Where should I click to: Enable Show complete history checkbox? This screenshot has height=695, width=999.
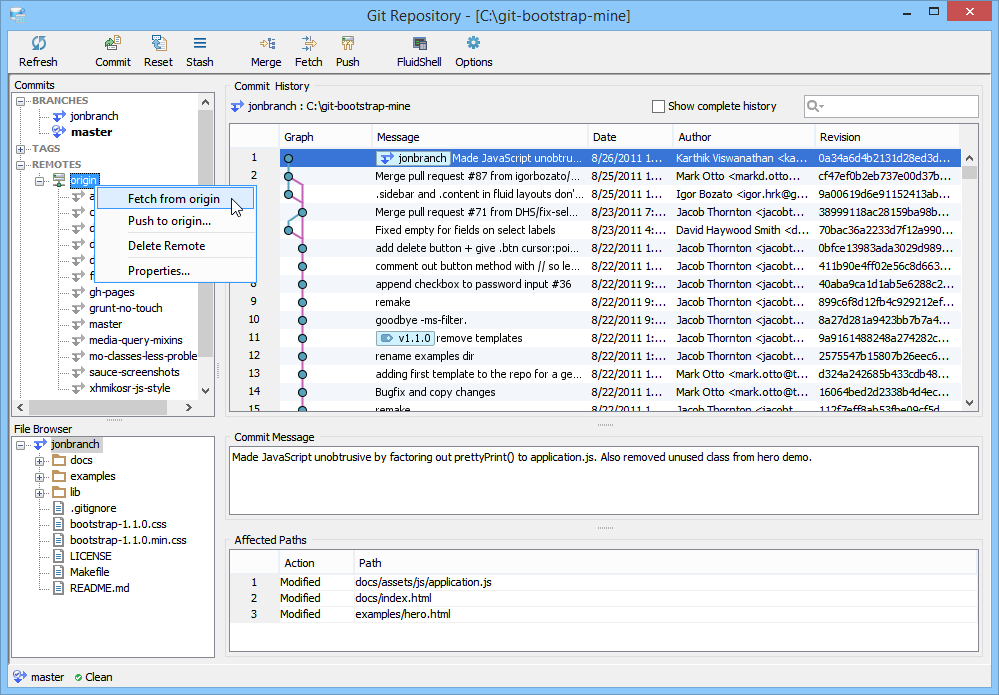(658, 106)
